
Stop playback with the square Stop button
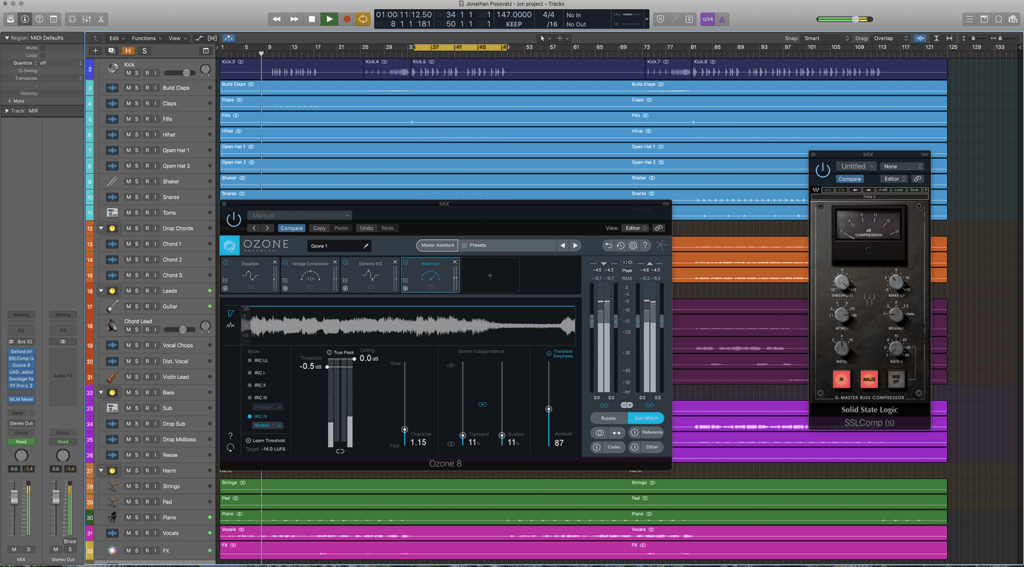[312, 19]
